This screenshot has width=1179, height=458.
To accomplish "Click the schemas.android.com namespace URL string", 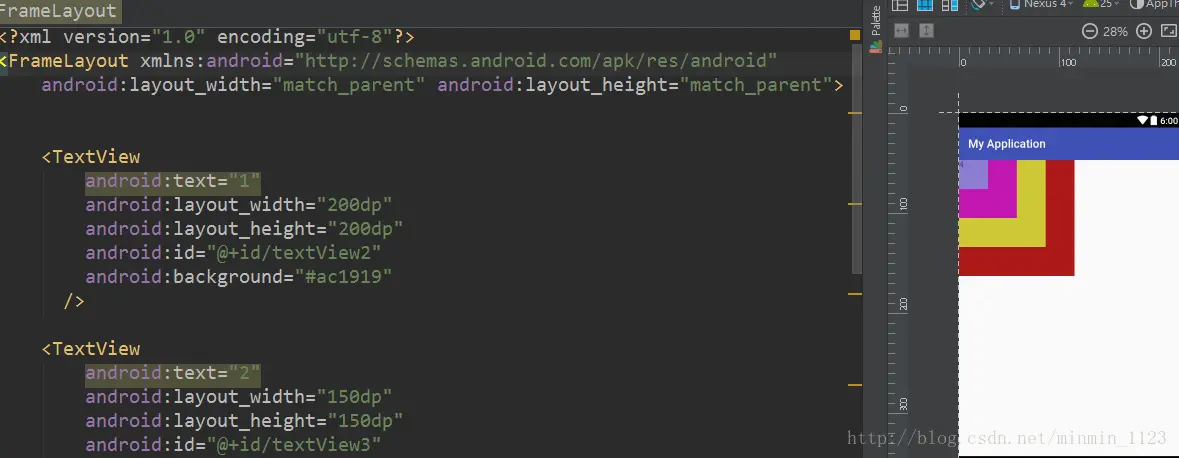I will coord(536,61).
